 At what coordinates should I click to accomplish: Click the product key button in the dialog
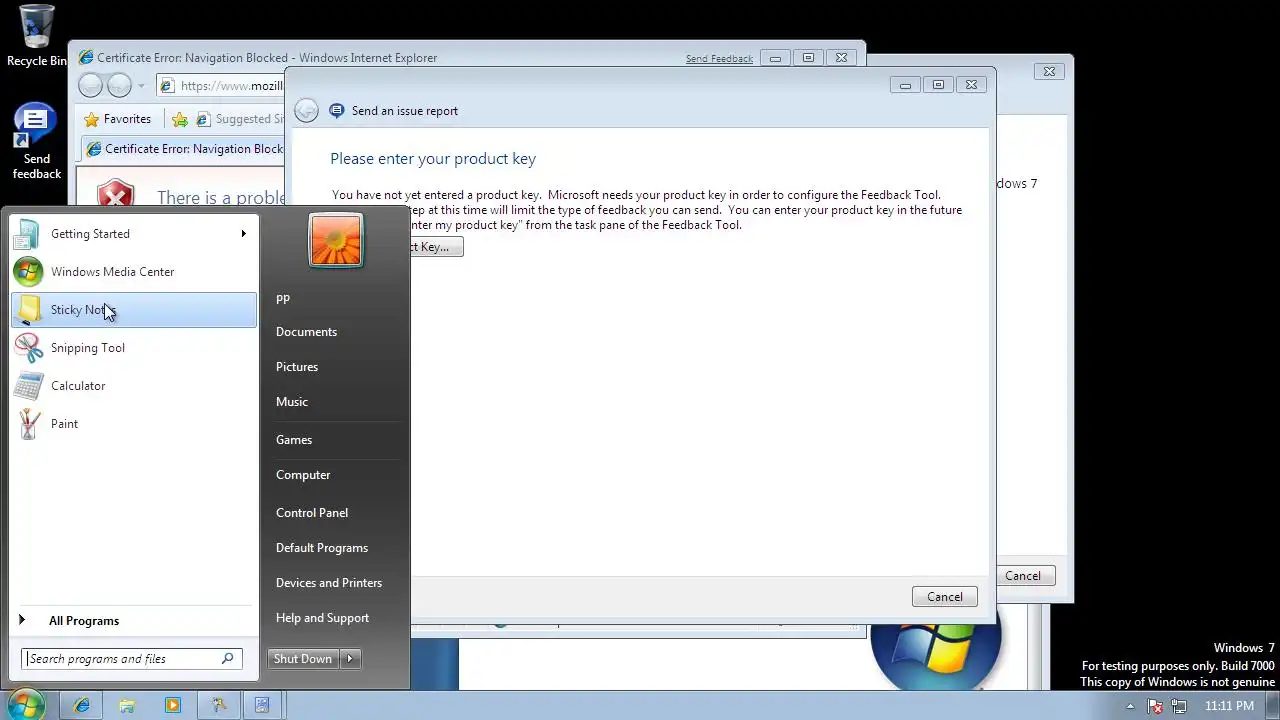tap(436, 247)
